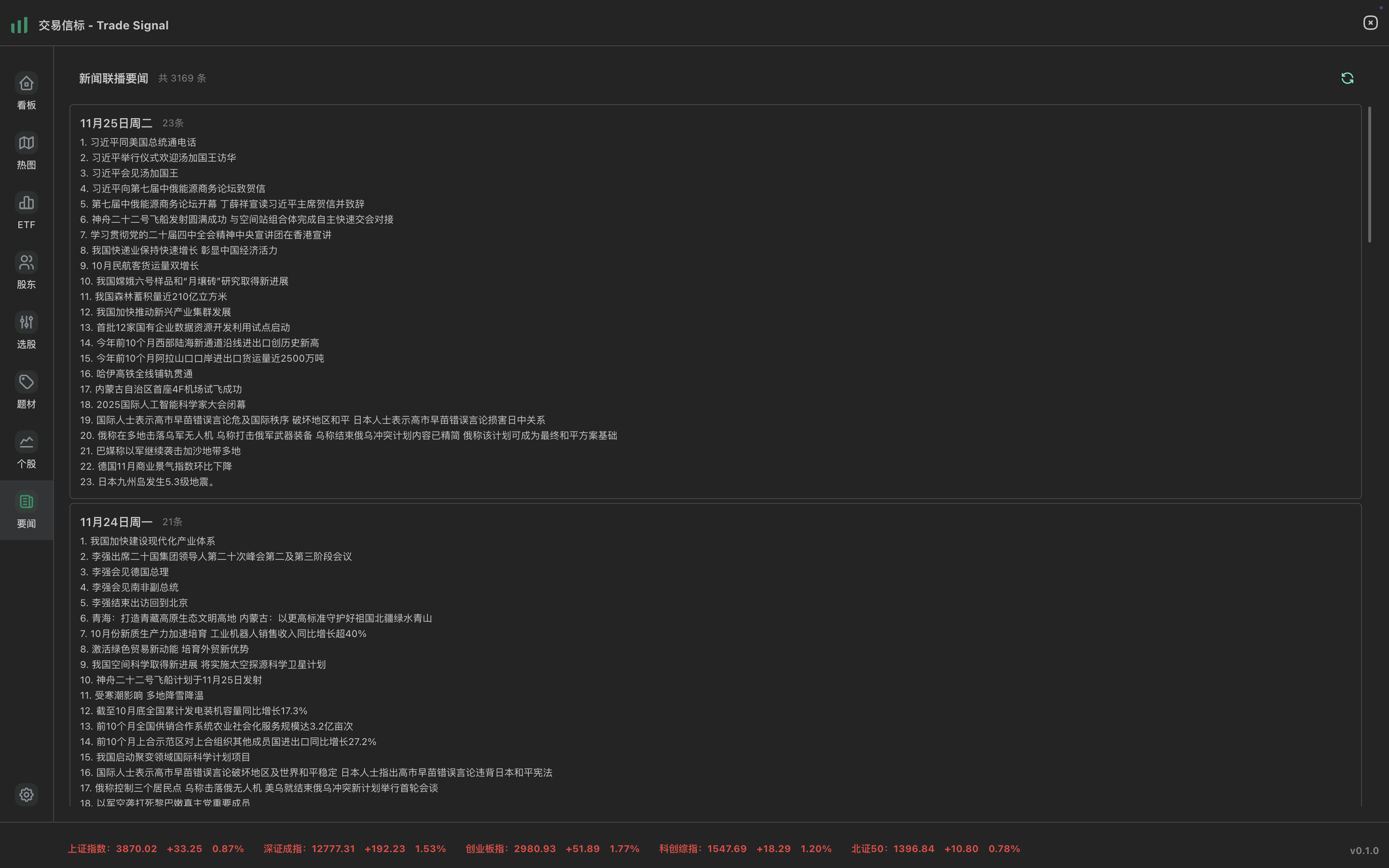Open the 选股 stock screener
Screen dimensions: 1389x868
tap(27, 323)
